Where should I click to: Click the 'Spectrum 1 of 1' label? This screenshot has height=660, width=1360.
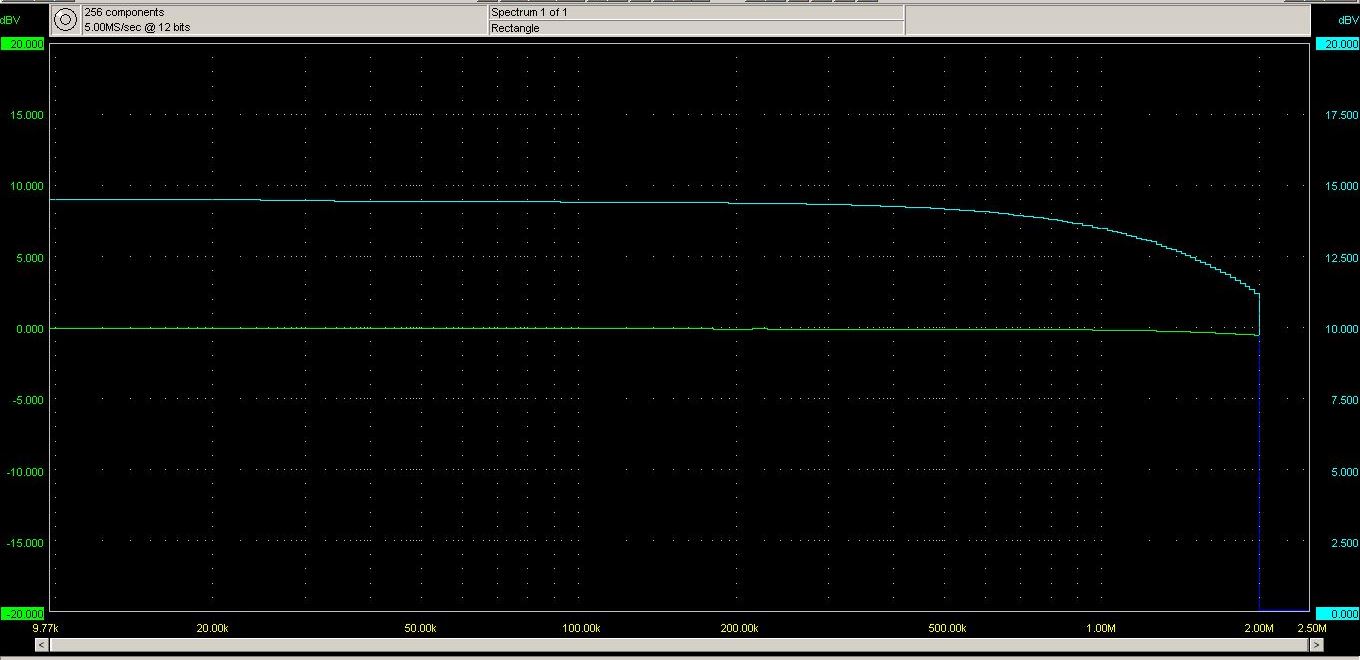tap(529, 12)
